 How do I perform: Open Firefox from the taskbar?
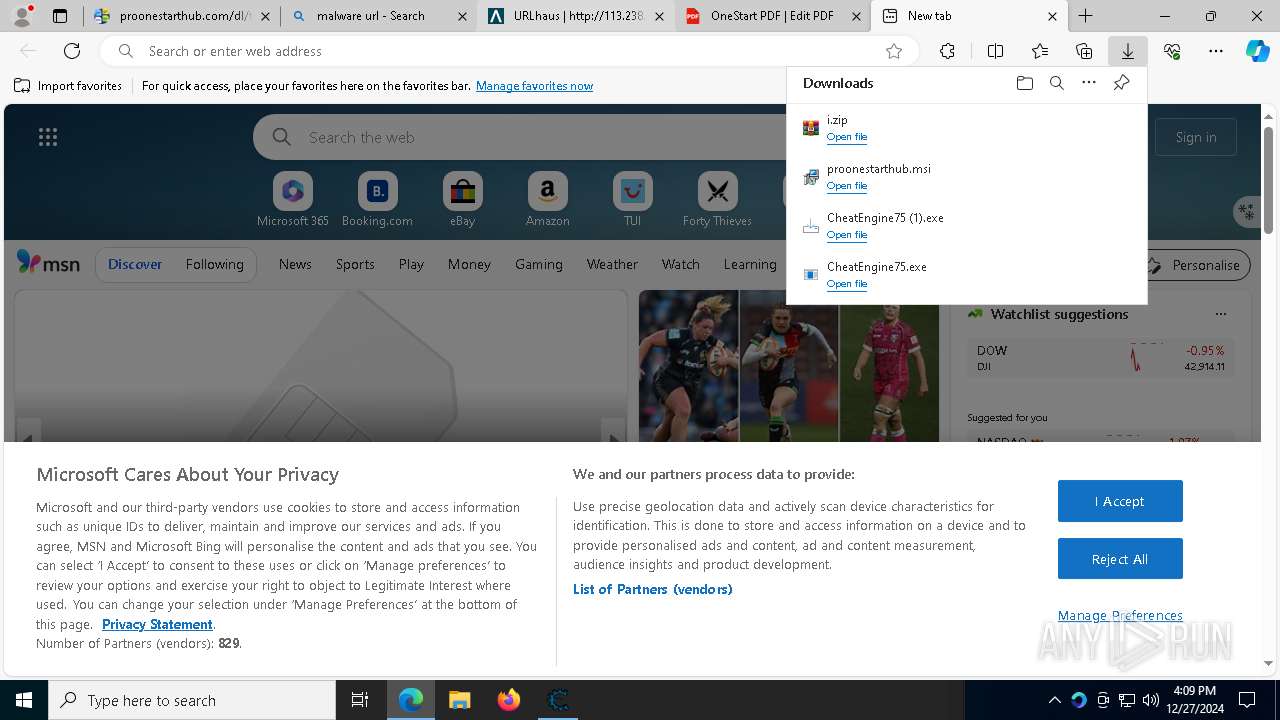point(509,700)
